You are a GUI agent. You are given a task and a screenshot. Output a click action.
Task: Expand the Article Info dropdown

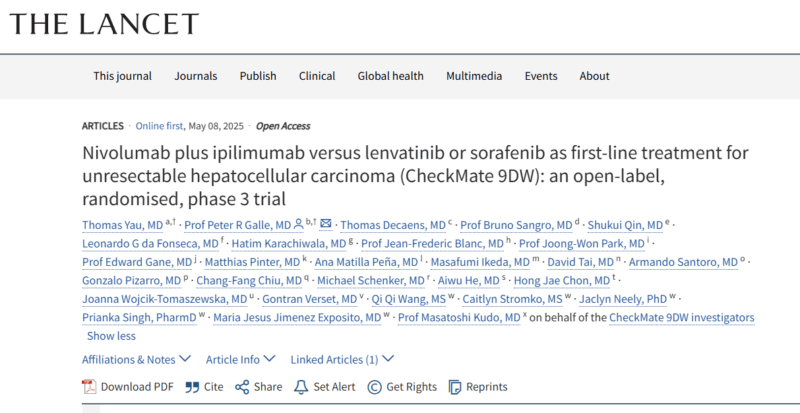click(x=239, y=359)
